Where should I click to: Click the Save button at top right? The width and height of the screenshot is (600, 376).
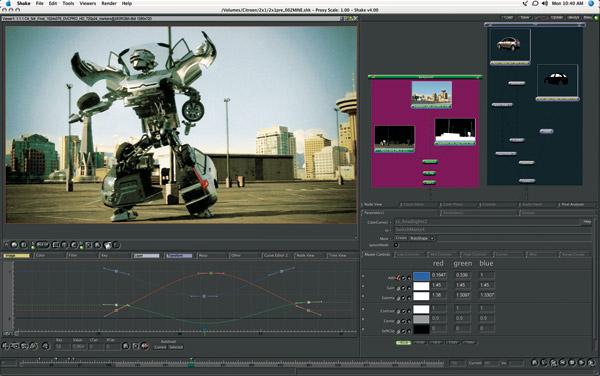(x=525, y=18)
